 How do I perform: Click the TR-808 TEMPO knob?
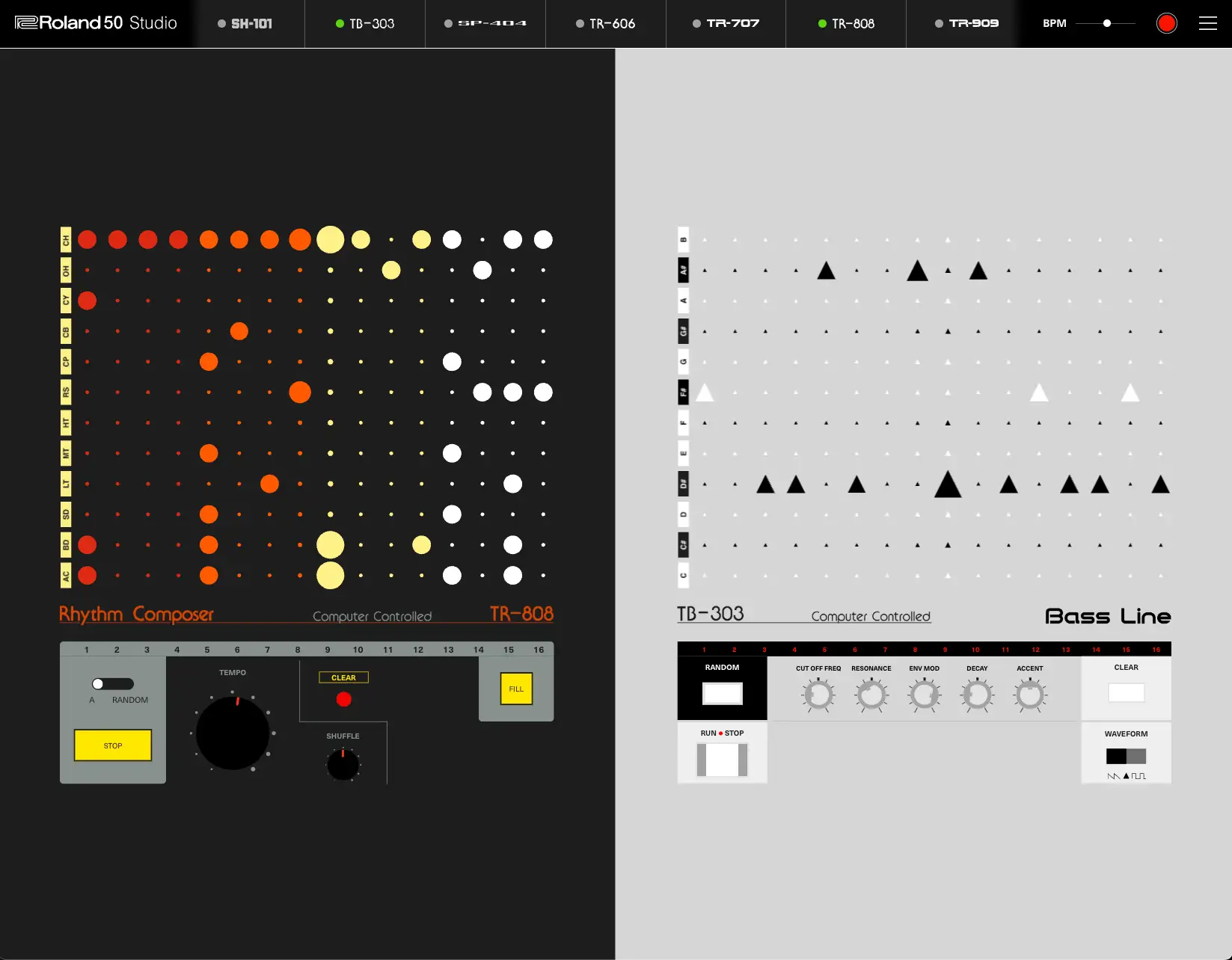pyautogui.click(x=233, y=733)
